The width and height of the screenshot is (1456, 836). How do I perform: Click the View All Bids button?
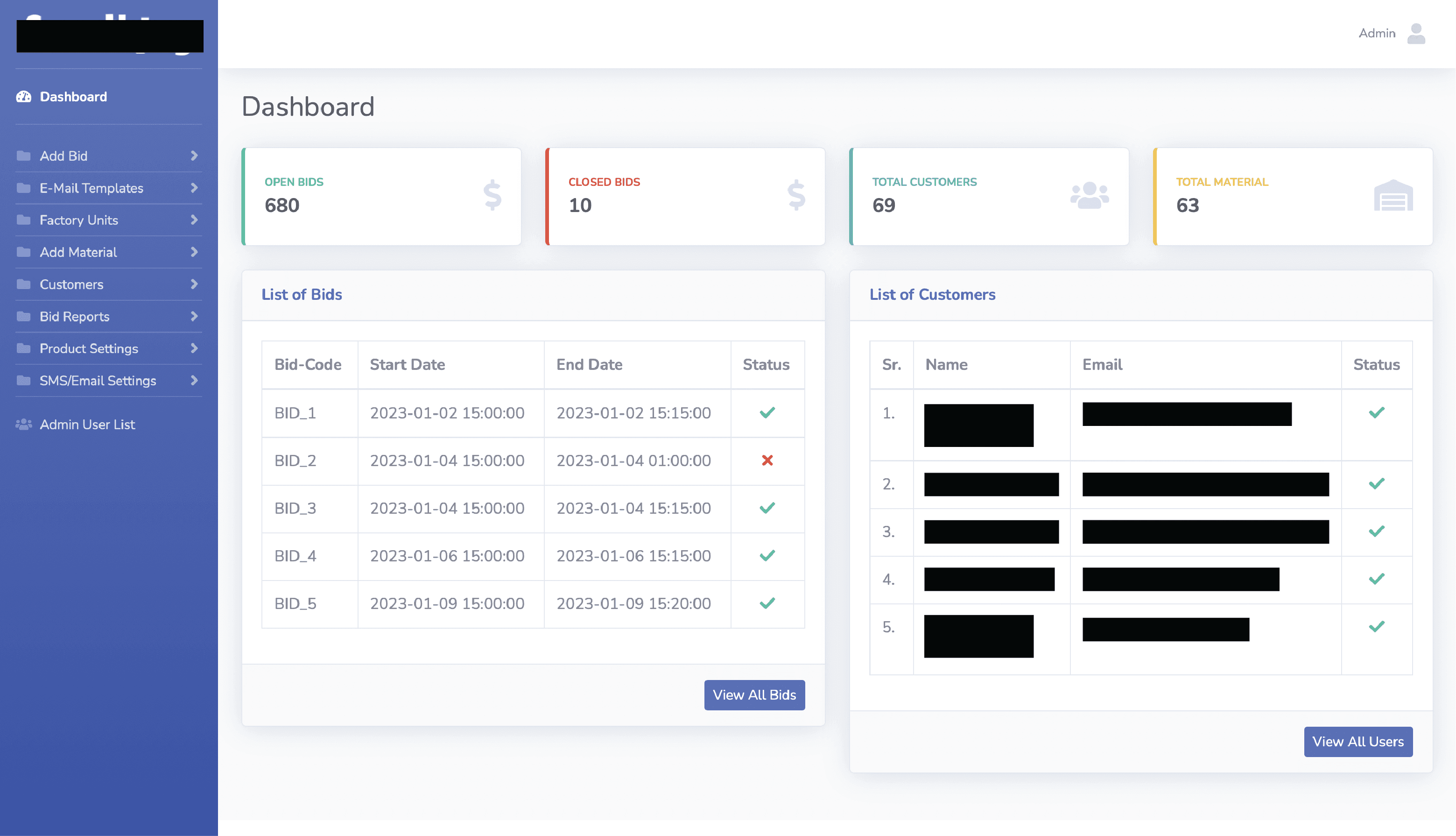pos(754,695)
